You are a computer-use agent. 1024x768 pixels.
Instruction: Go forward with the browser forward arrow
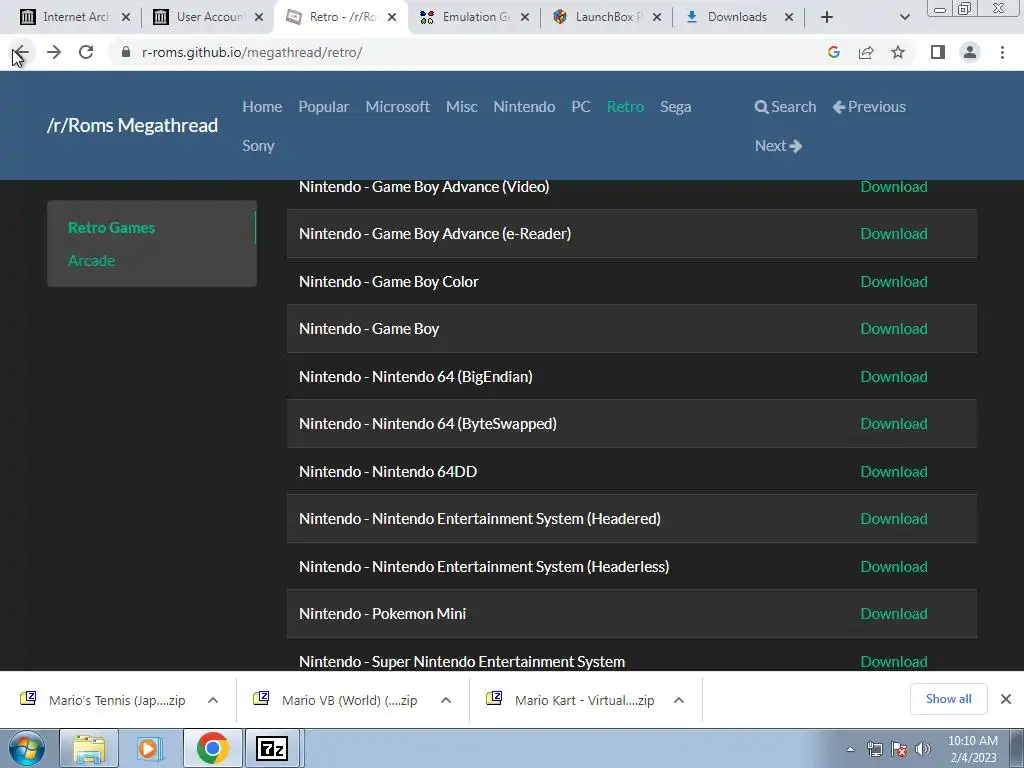54,52
